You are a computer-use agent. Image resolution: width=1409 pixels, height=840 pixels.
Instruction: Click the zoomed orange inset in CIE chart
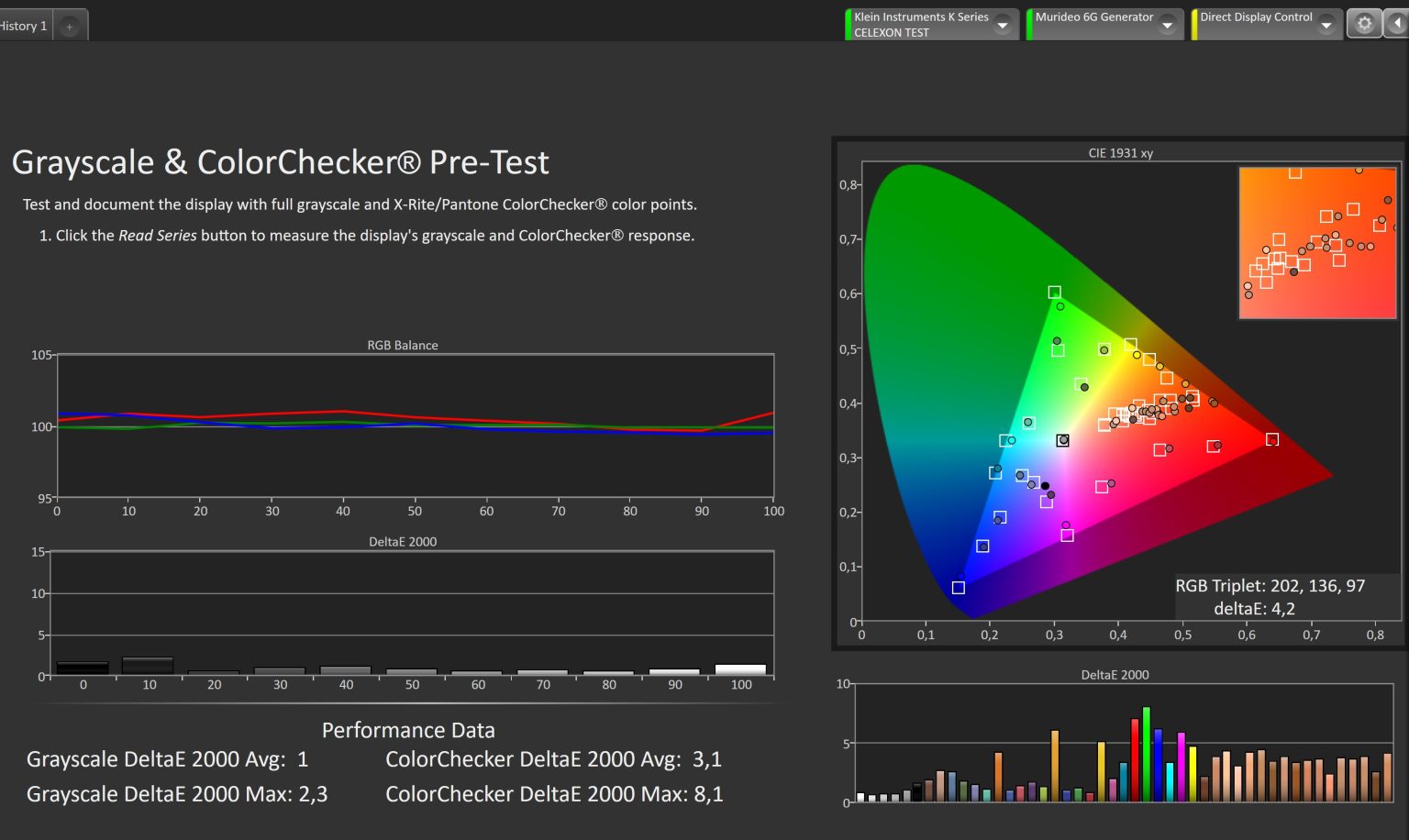click(1317, 243)
